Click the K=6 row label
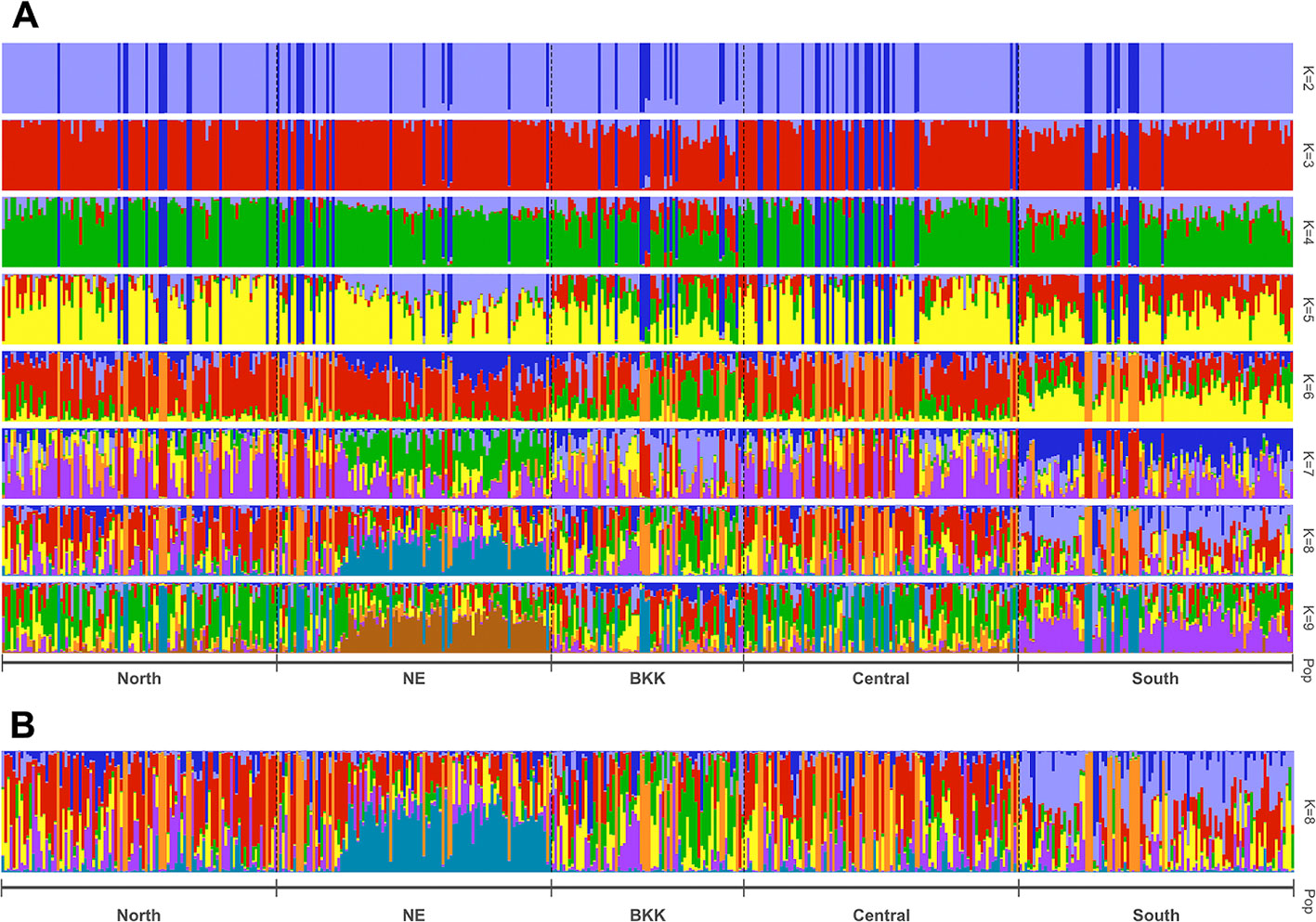1316x922 pixels. point(1308,386)
